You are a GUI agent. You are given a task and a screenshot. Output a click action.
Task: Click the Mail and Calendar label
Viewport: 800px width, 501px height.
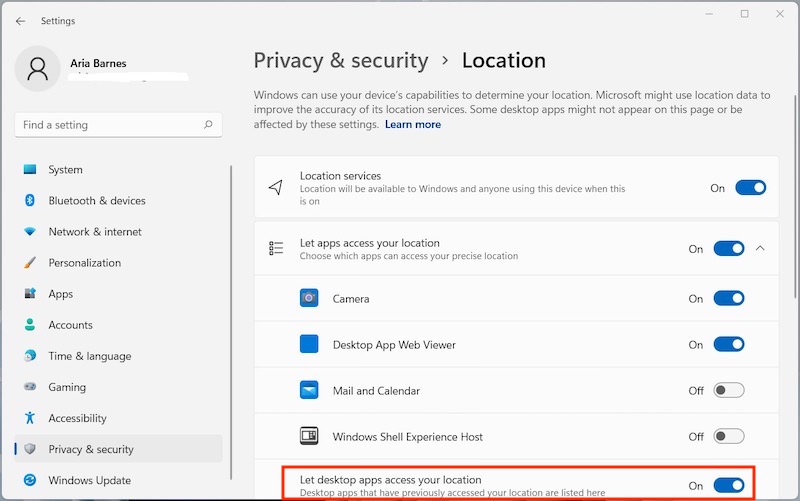click(x=377, y=391)
